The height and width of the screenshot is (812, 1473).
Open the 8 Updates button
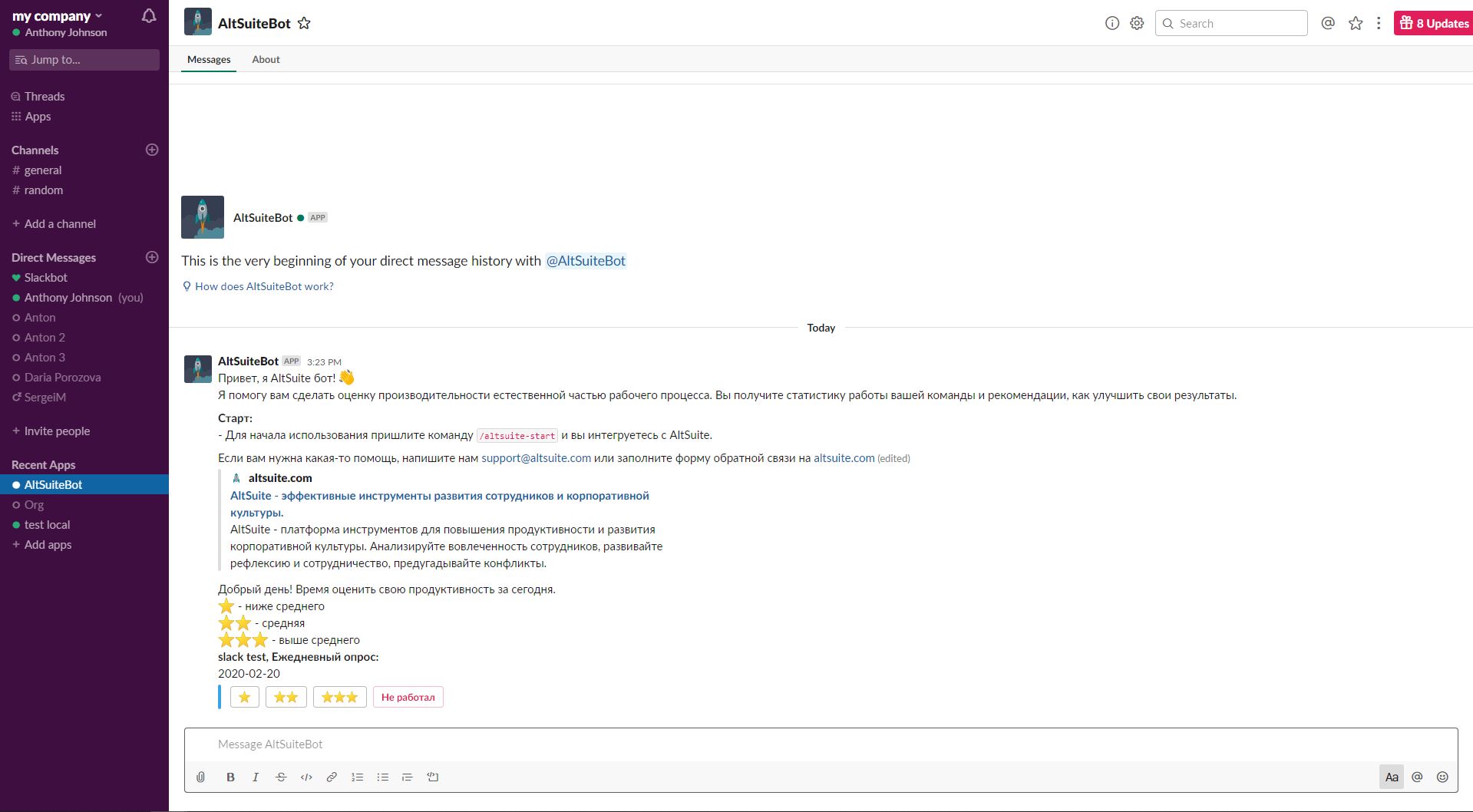(1433, 23)
